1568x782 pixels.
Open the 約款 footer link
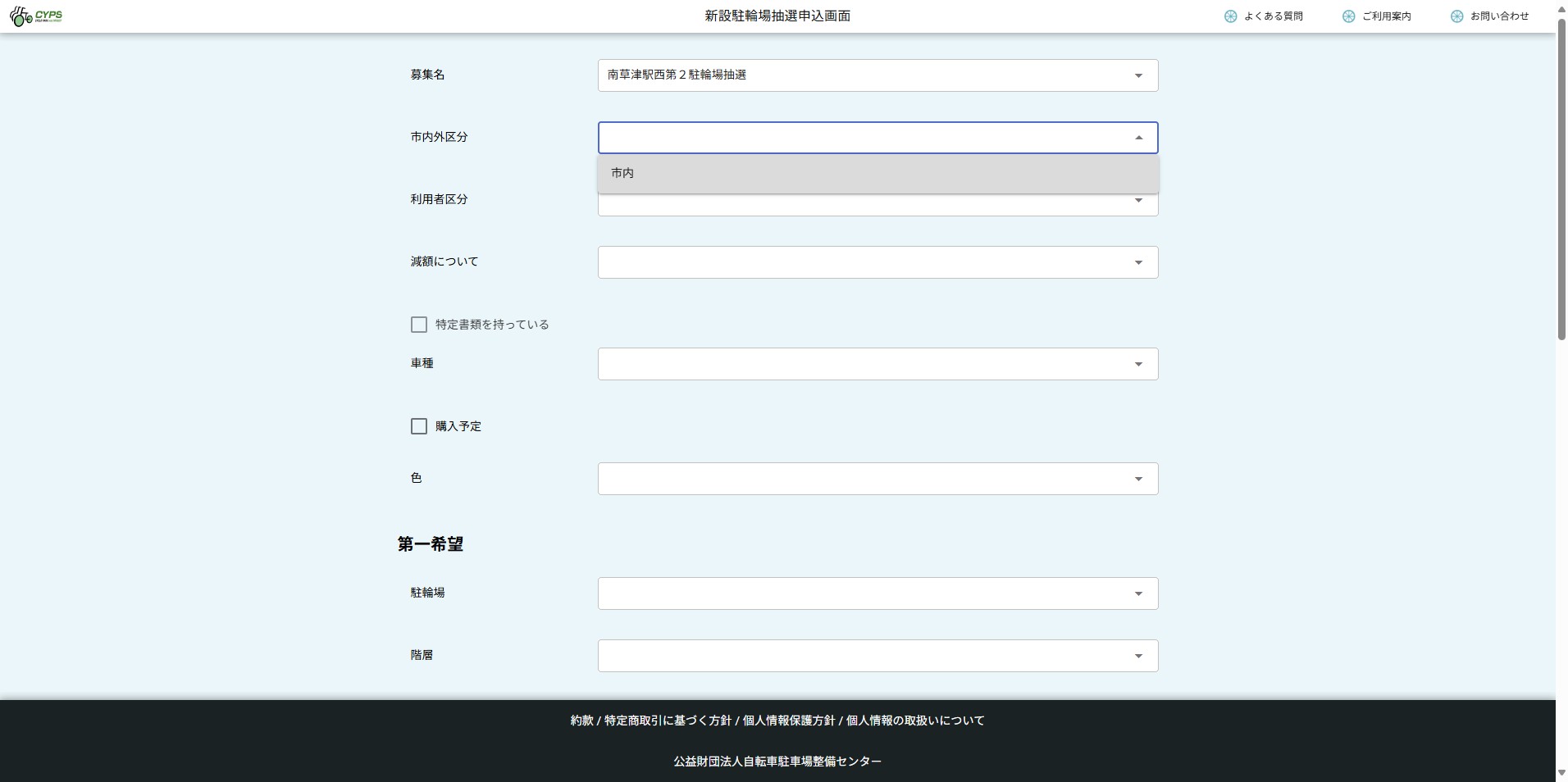pos(581,721)
